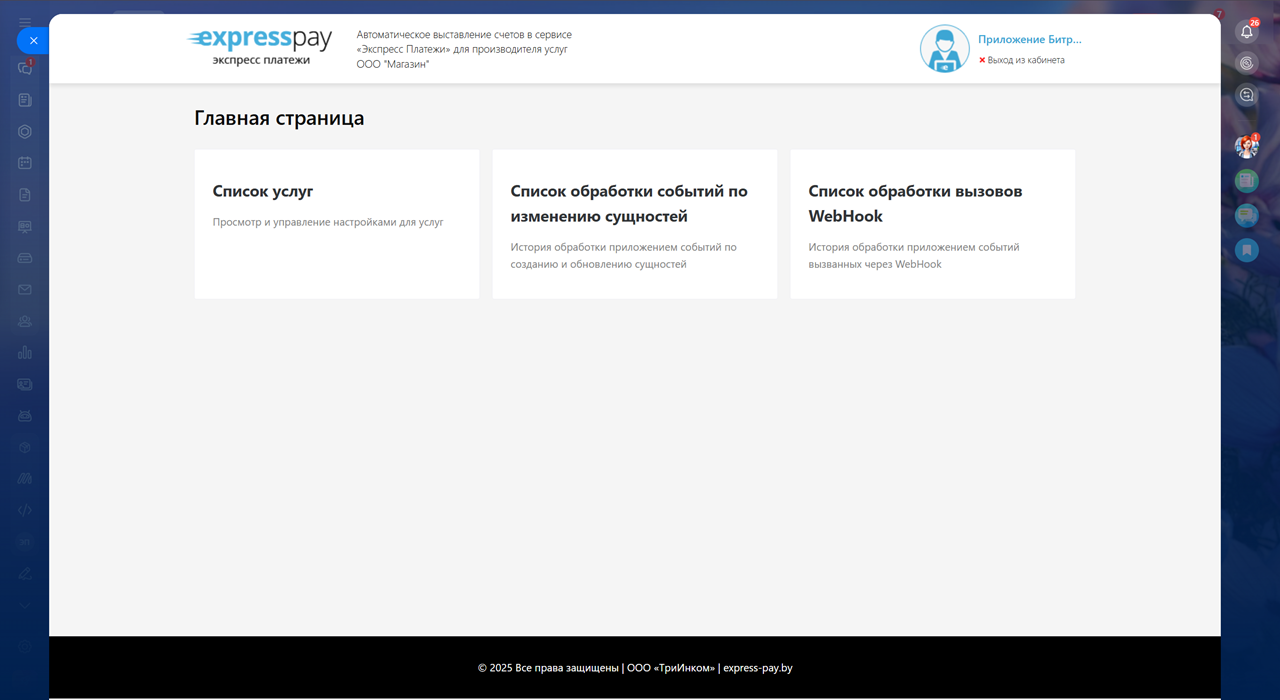Click text Просмотр и управление настройками для услуг
Image resolution: width=1280 pixels, height=700 pixels.
(x=328, y=222)
